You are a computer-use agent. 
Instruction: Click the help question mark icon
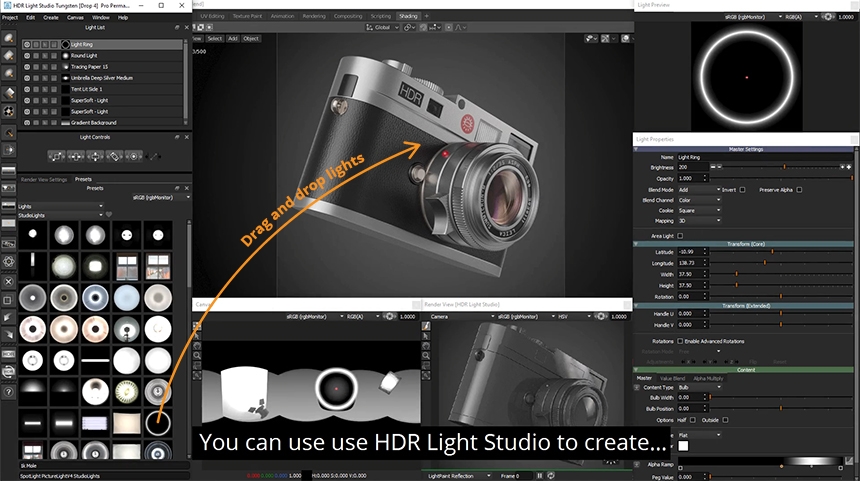[8, 392]
